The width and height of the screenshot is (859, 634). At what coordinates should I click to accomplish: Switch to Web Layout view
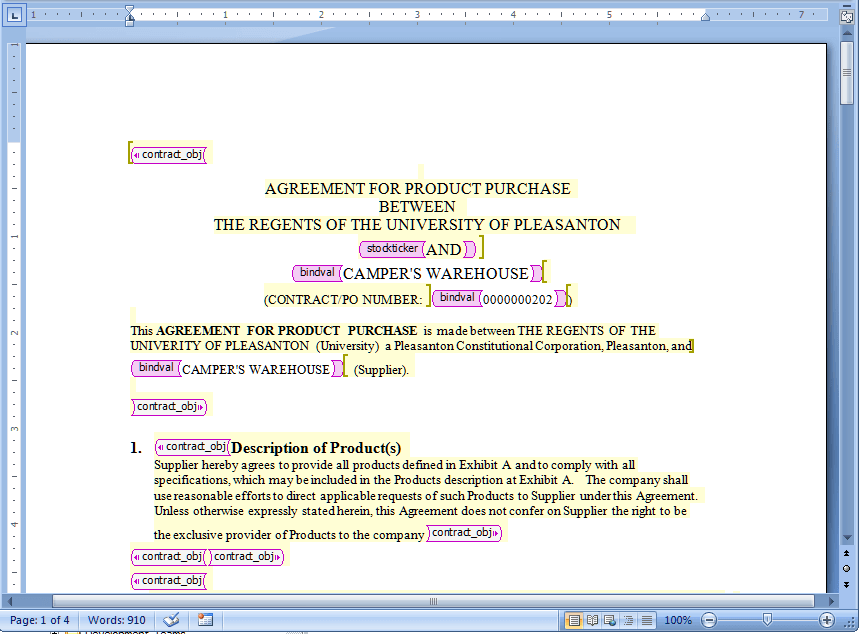coord(611,621)
